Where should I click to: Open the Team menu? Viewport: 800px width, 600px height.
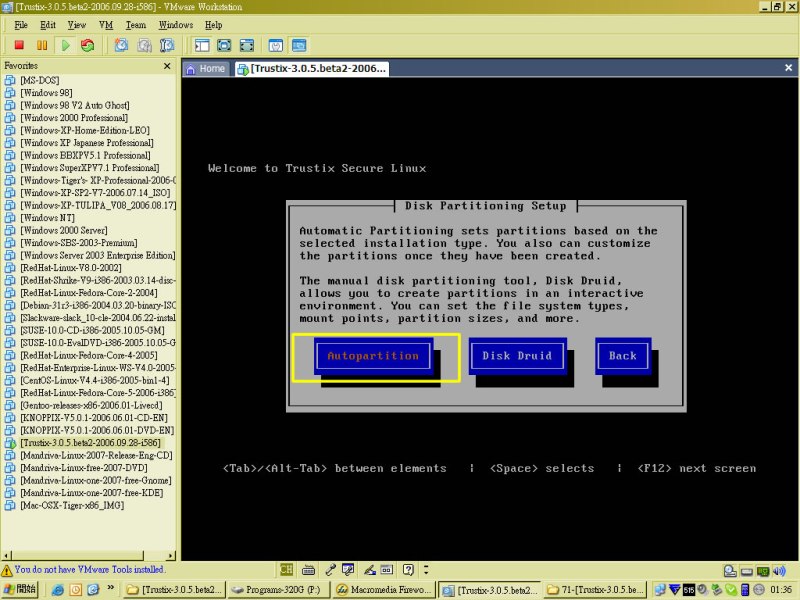pos(136,25)
